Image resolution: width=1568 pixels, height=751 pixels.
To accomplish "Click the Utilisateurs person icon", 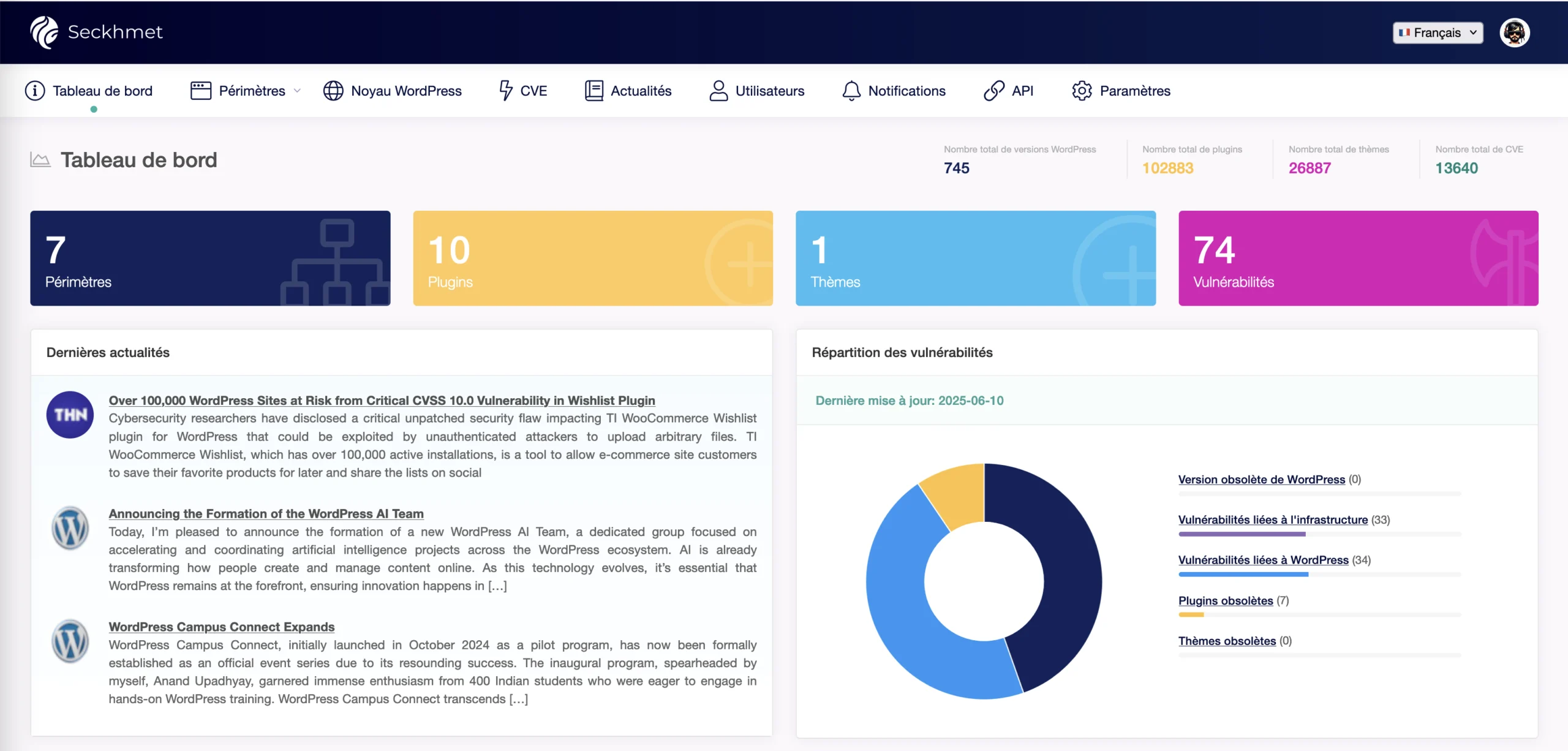I will tap(718, 91).
